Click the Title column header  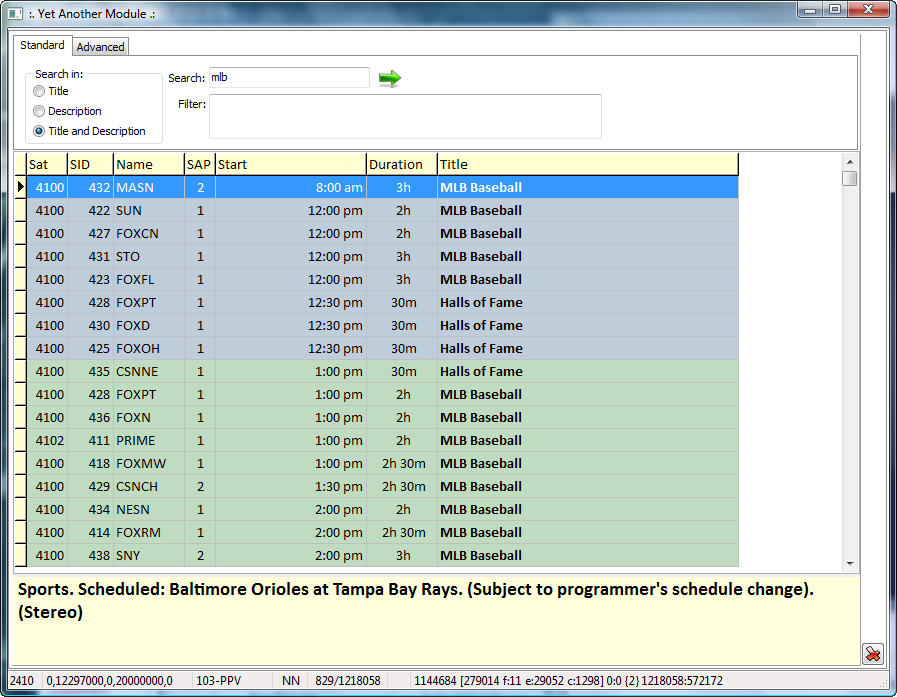tap(588, 164)
